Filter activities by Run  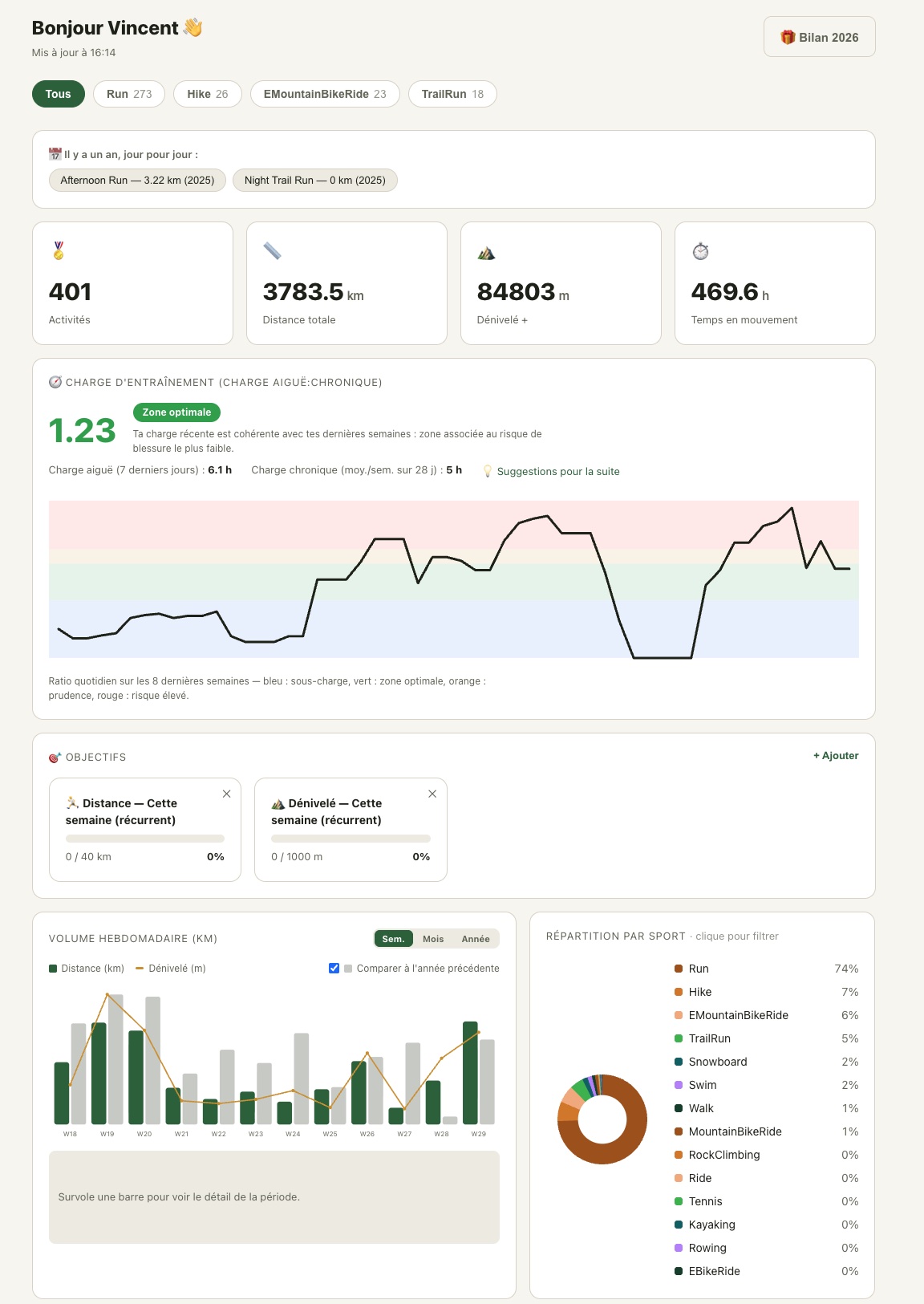coord(129,94)
